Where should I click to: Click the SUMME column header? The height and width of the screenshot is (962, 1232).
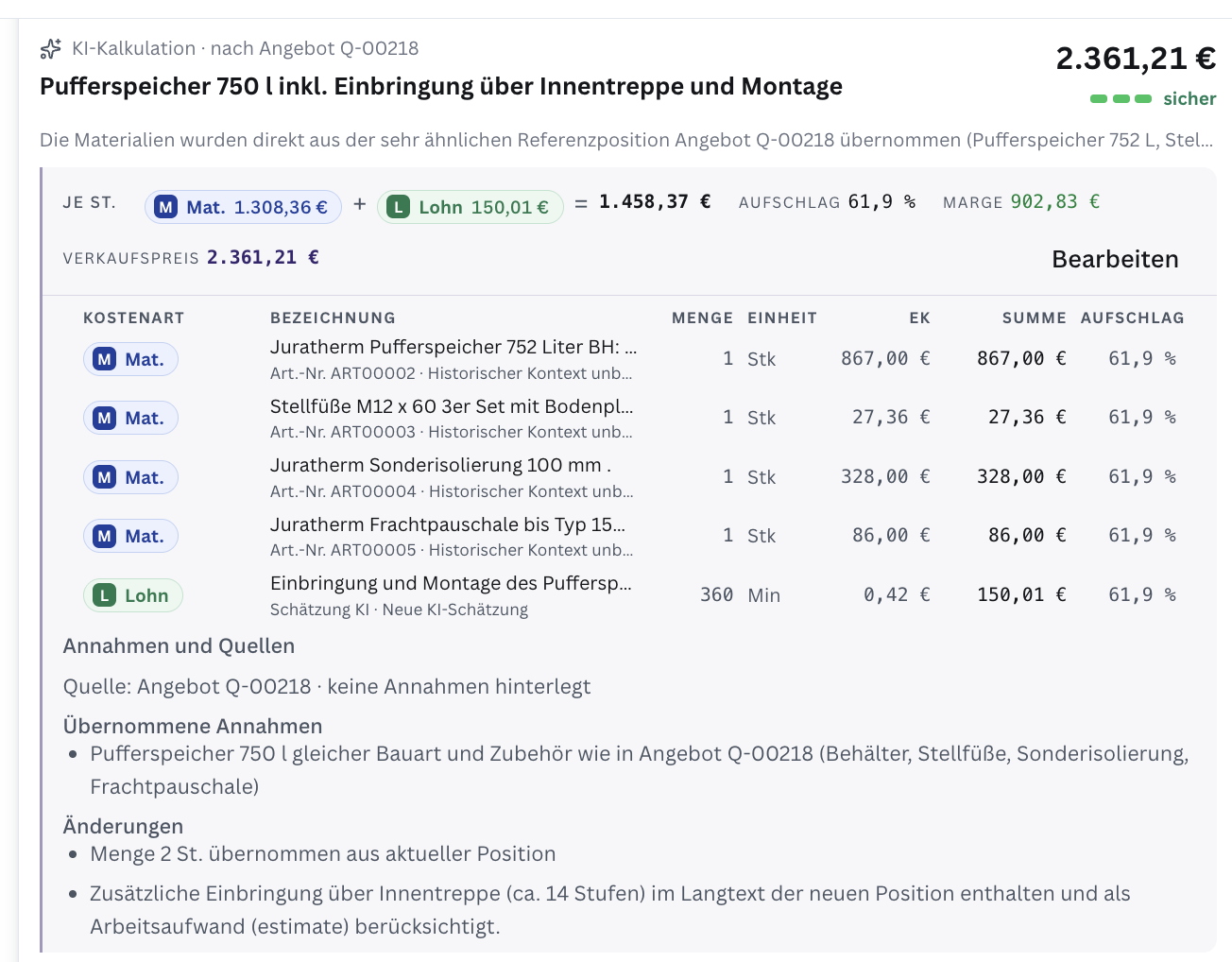(x=1034, y=318)
